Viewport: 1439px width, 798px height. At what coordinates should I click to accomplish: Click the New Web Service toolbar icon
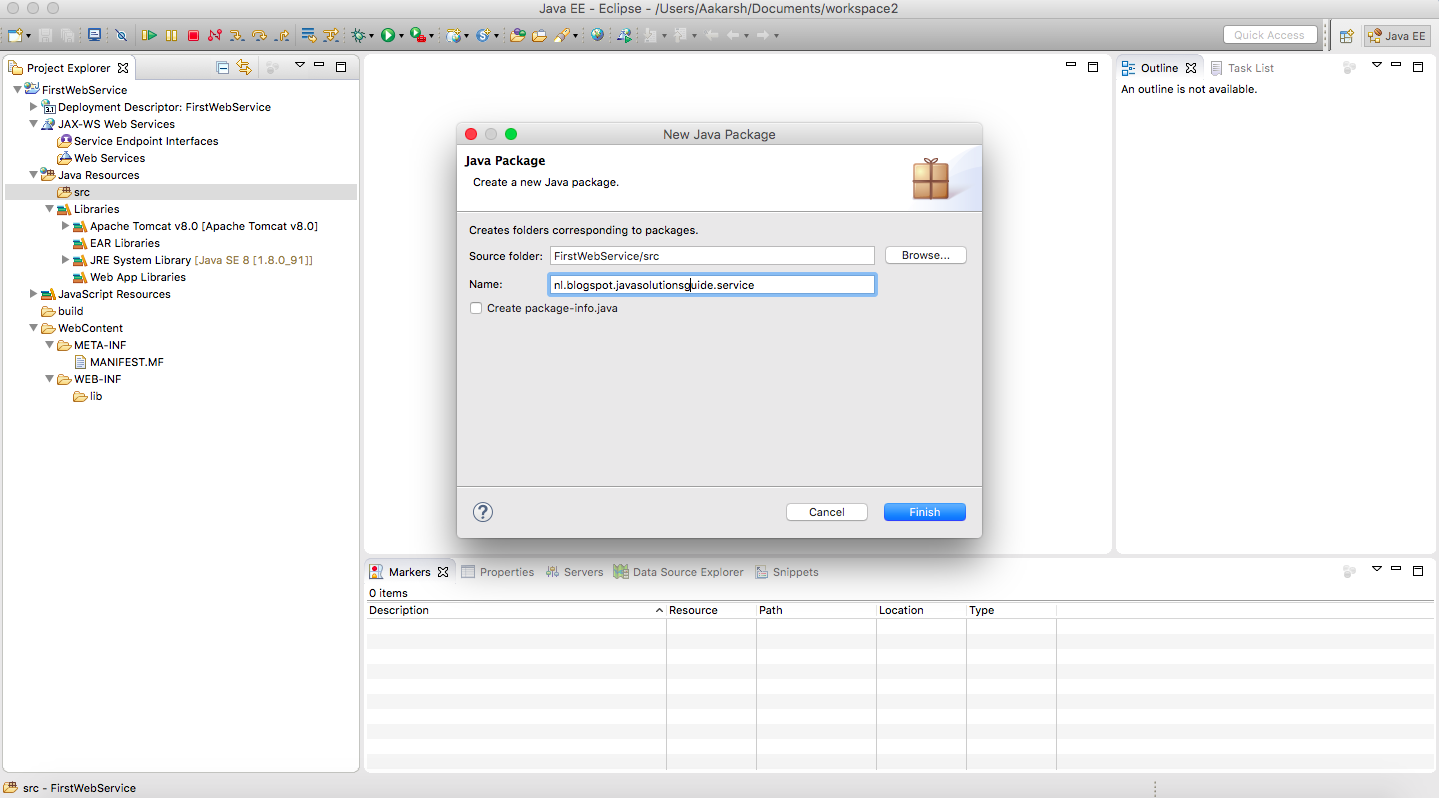click(x=484, y=35)
